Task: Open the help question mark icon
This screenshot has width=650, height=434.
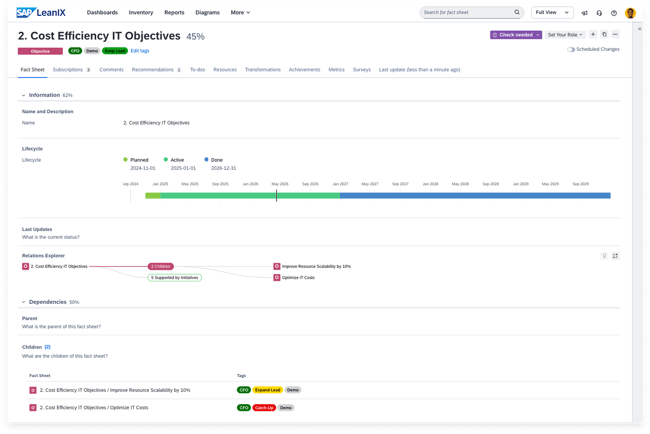Action: tap(614, 13)
